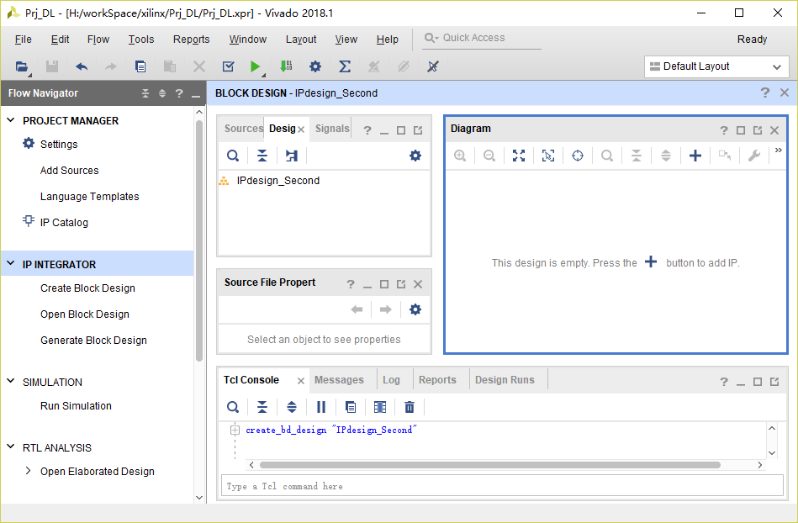Show more Diagram toolbar items chevron

778,150
